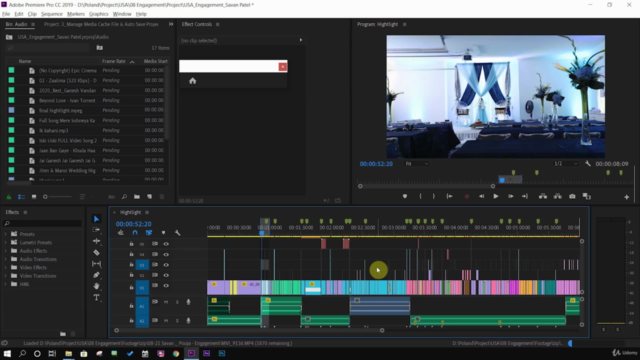Screen dimensions: 640x360
Task: Open timeline display settings wrench
Action: 178,233
